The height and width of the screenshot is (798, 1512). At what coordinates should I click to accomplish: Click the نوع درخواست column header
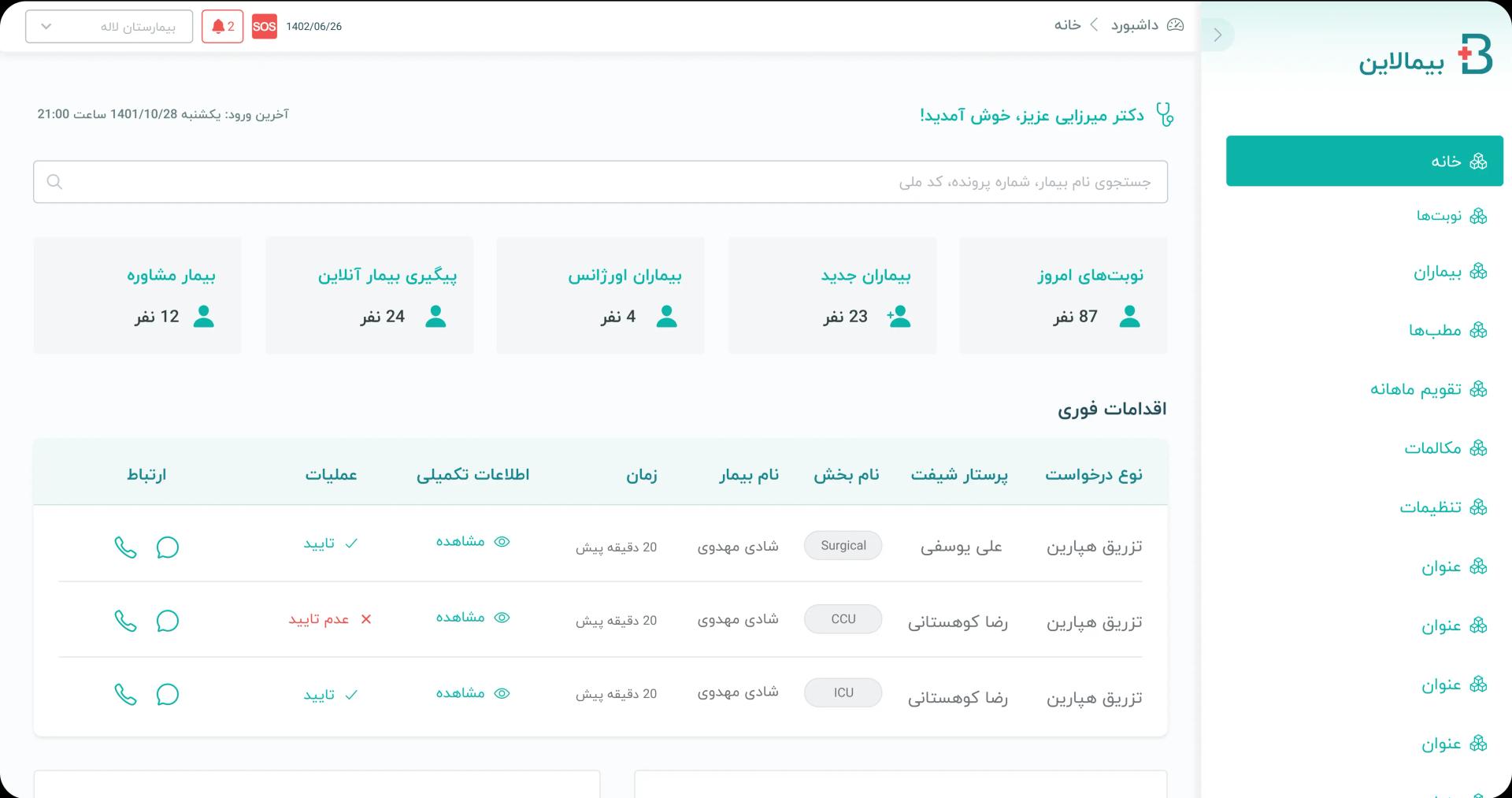pos(1094,474)
